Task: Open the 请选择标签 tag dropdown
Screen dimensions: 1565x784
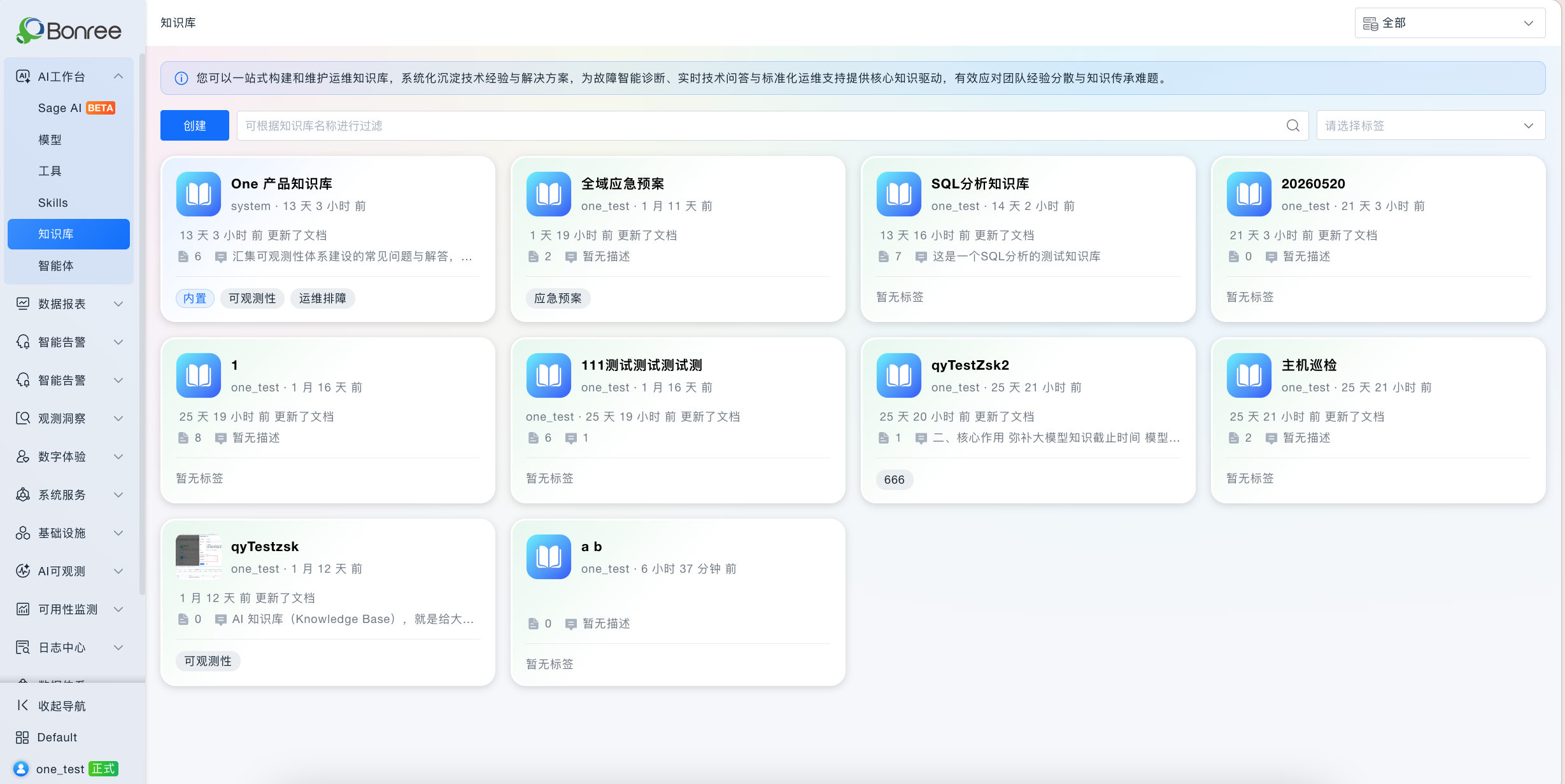Action: tap(1431, 125)
